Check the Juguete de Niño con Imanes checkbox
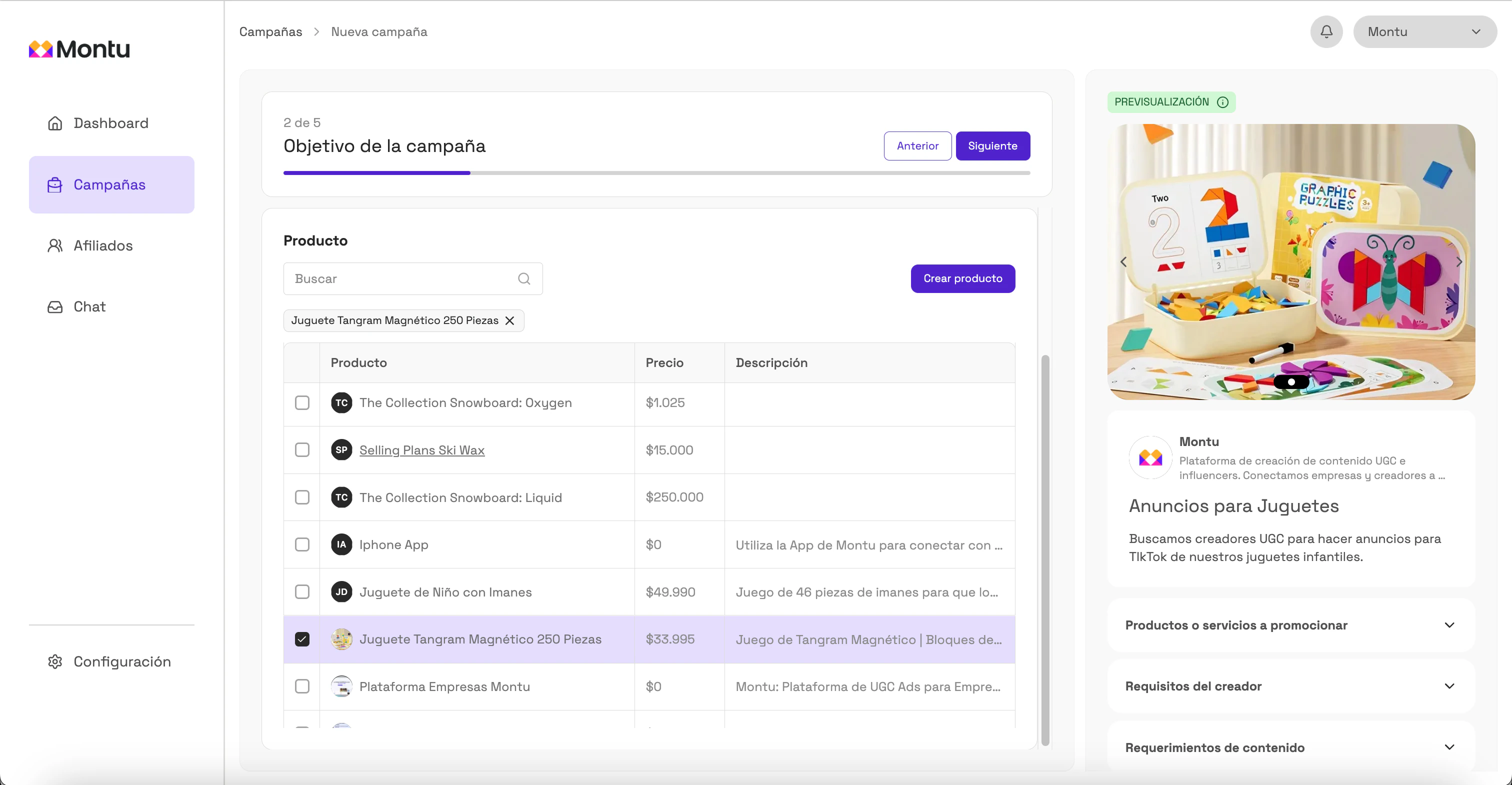The height and width of the screenshot is (785, 1512). pyautogui.click(x=302, y=592)
